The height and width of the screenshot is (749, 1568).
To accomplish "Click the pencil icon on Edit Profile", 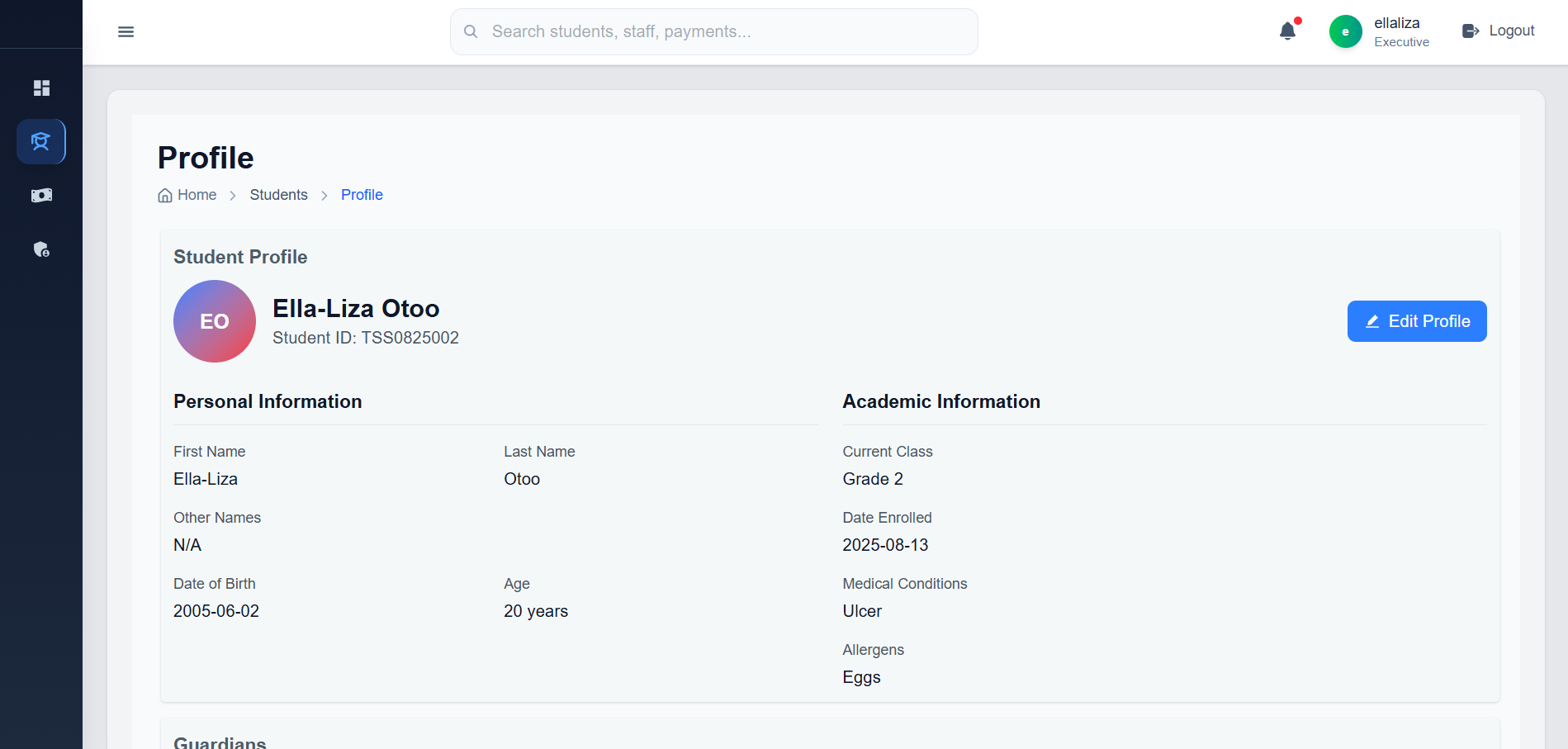I will (x=1372, y=321).
